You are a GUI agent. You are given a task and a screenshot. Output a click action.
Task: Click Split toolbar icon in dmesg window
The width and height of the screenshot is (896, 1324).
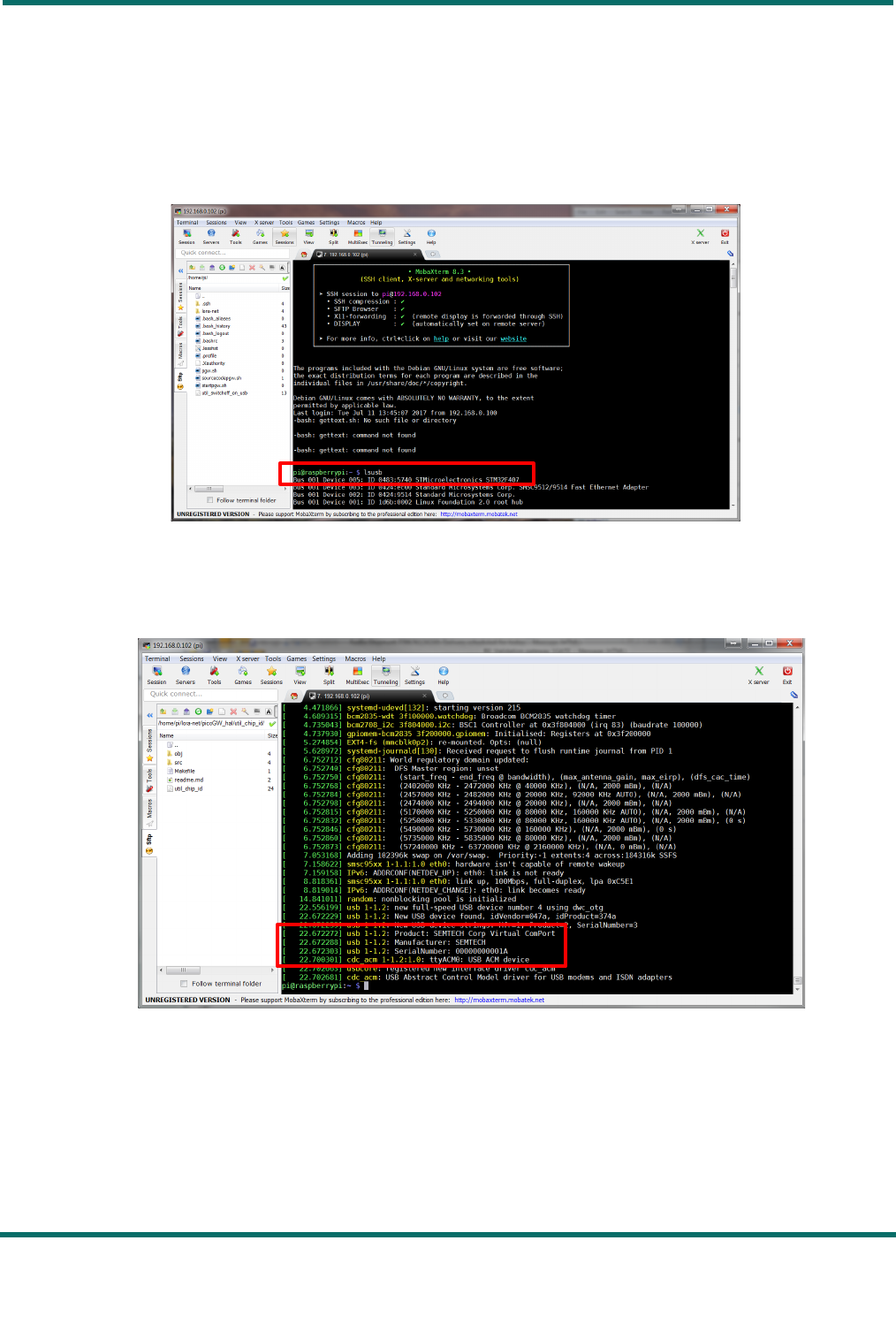[329, 675]
